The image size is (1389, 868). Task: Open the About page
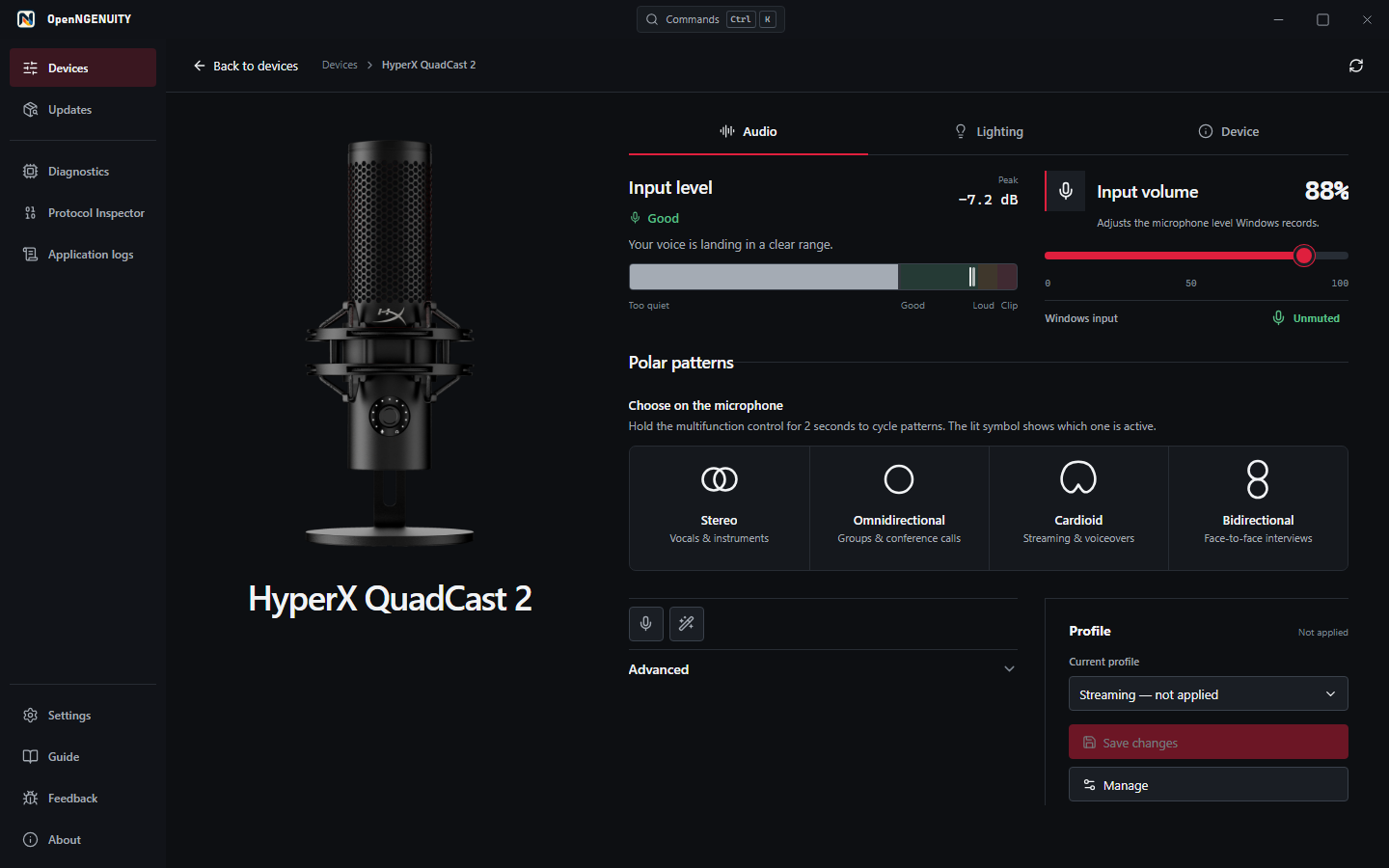(83, 840)
